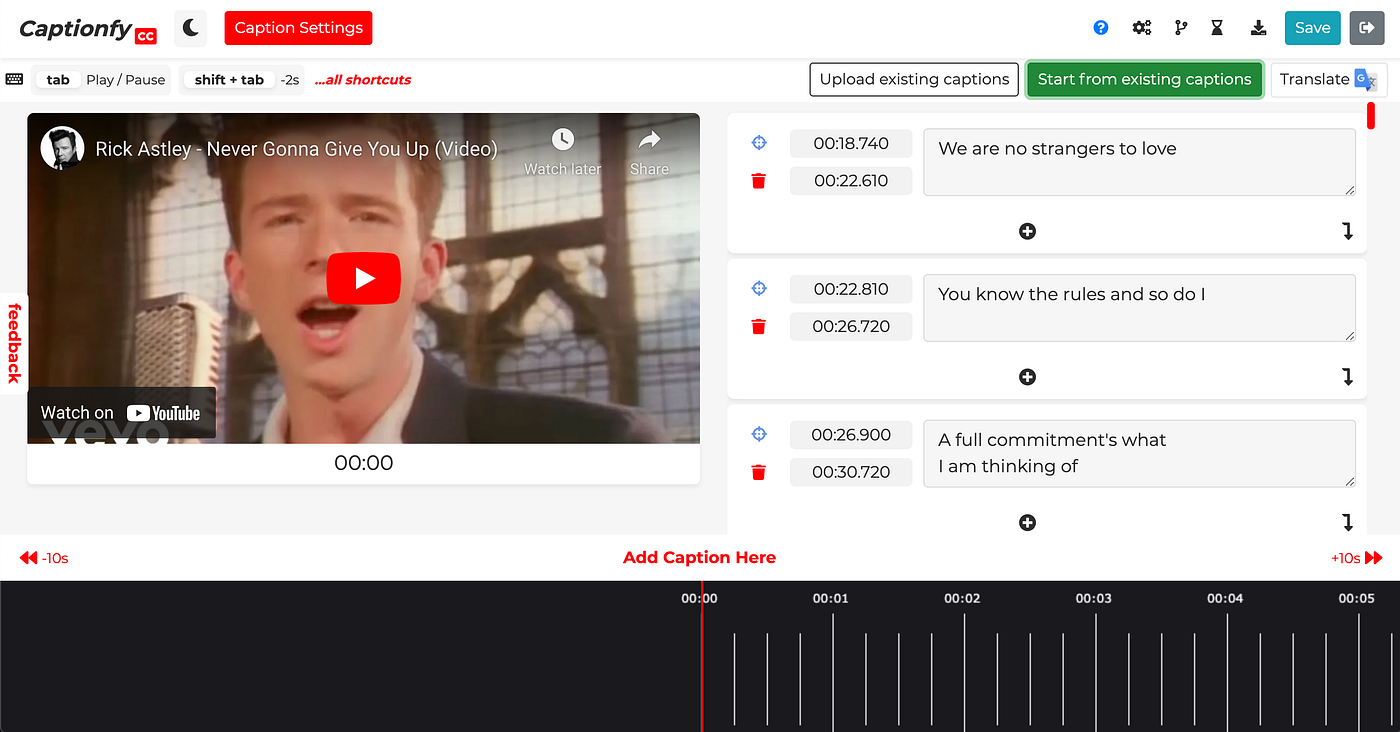Toggle dark mode with the moon icon
Viewport: 1400px width, 732px height.
click(190, 28)
